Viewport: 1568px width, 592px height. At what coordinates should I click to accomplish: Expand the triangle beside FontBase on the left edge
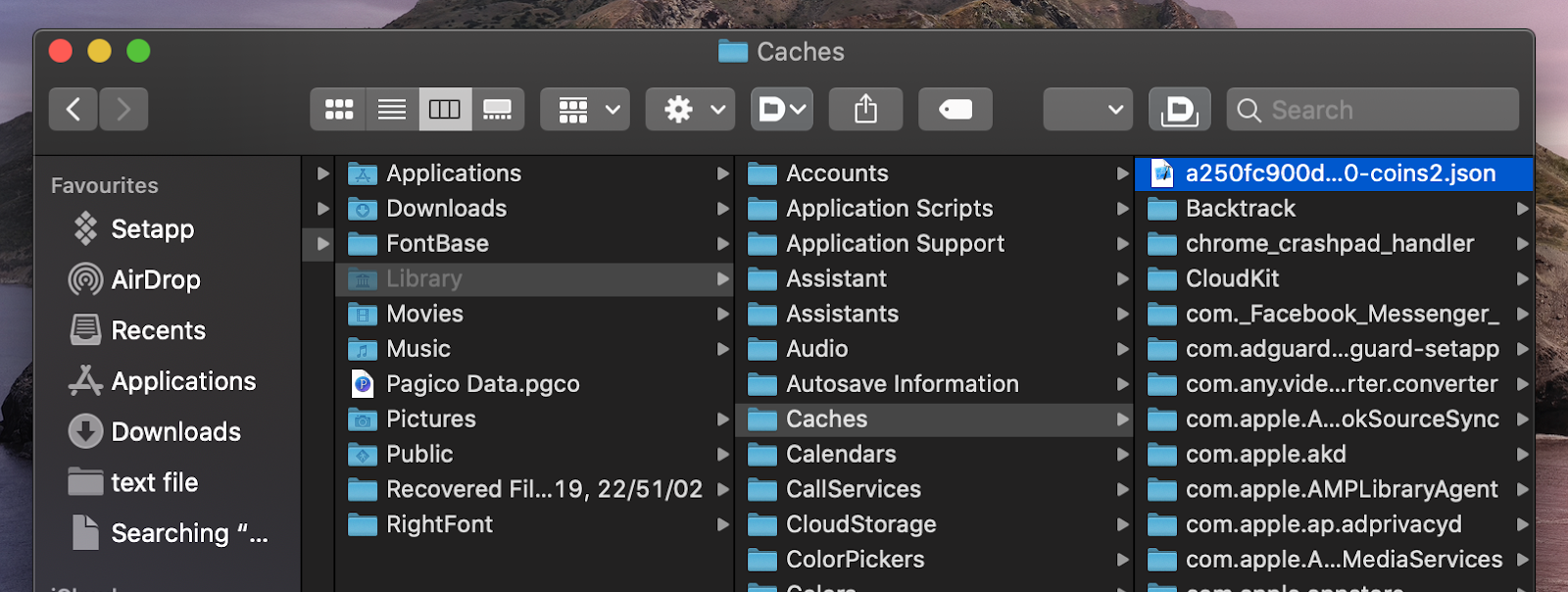pos(322,244)
